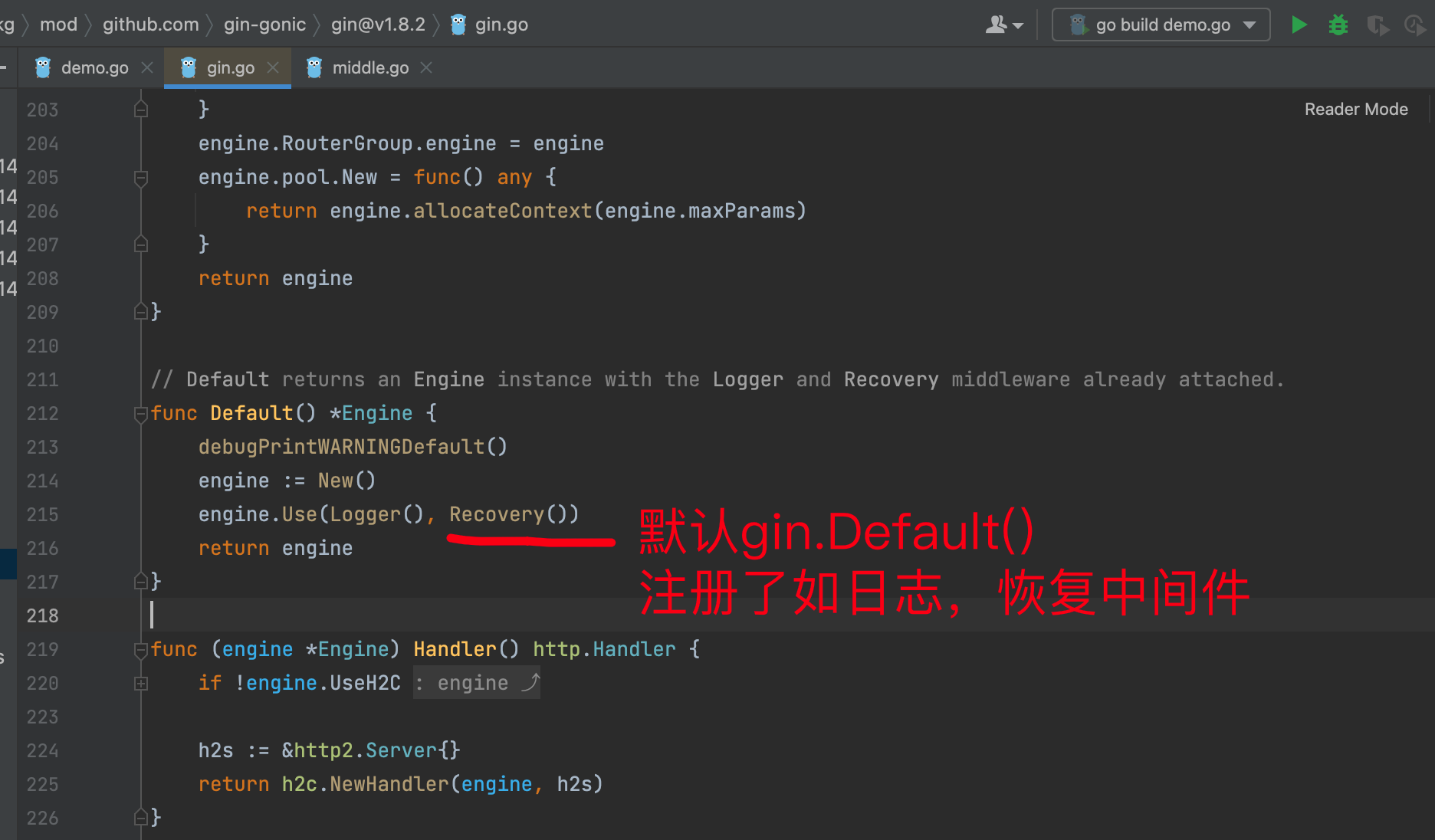The image size is (1435, 840).
Task: Click the gin.go gopher icon in breadcrumb
Action: tap(458, 25)
